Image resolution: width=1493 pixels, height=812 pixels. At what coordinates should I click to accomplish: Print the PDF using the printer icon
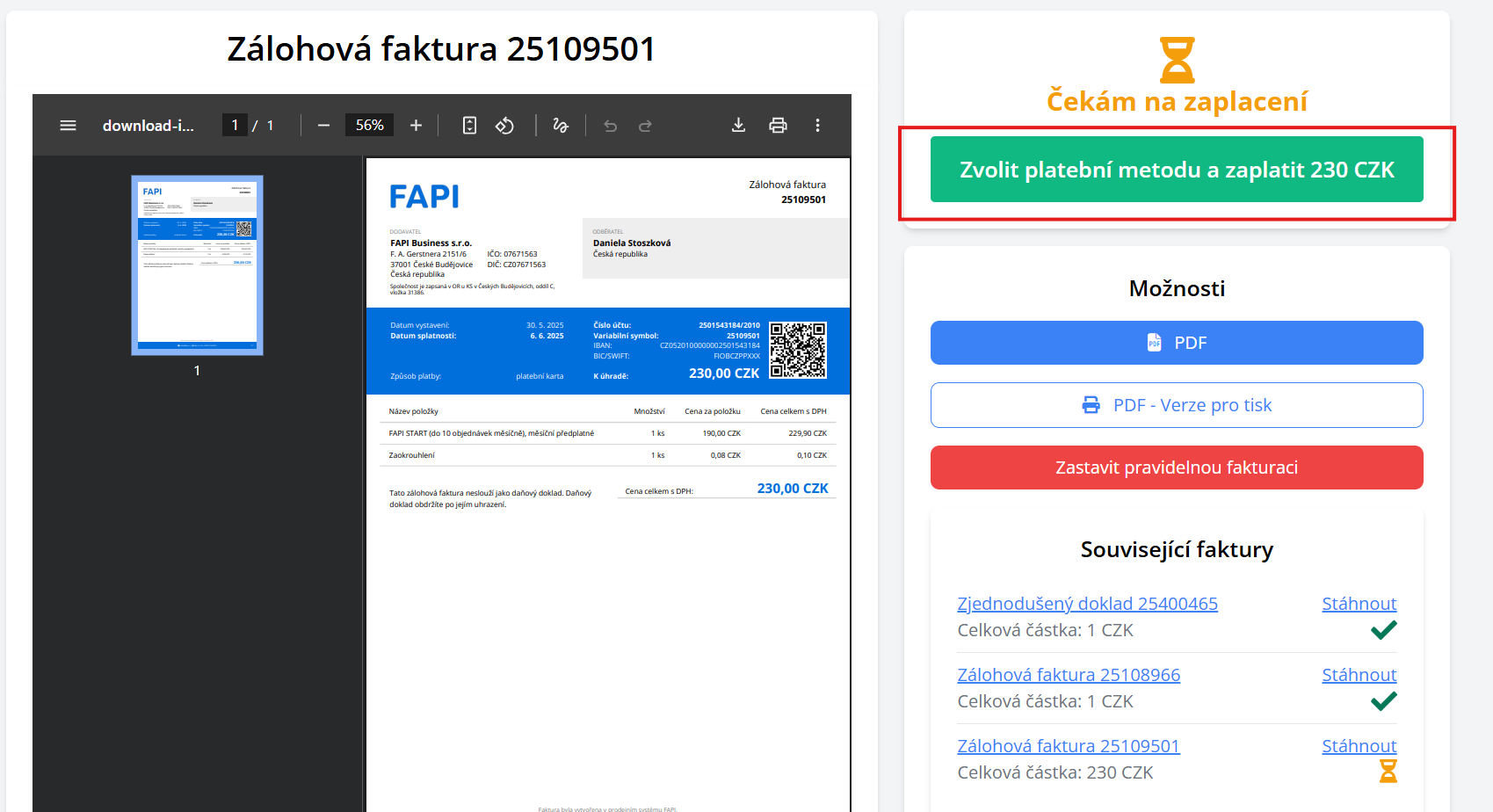(778, 126)
